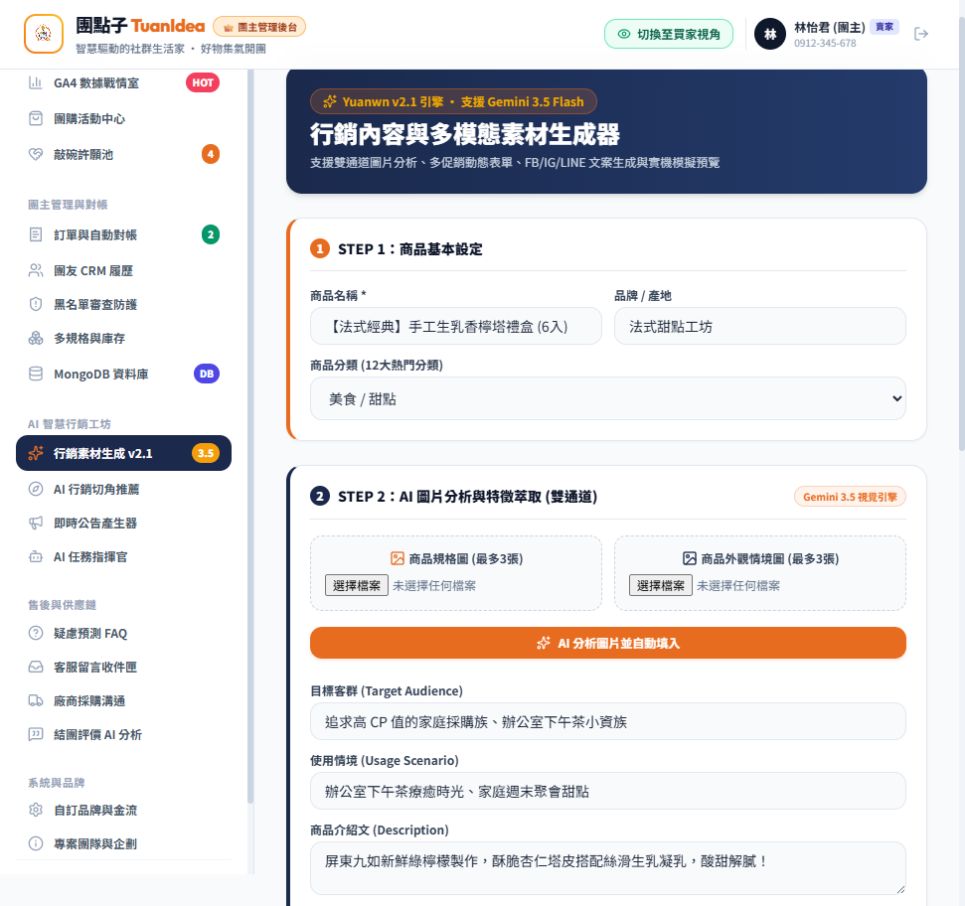The width and height of the screenshot is (965, 906).
Task: Click the 賣家 tag beside user name
Action: 884,26
